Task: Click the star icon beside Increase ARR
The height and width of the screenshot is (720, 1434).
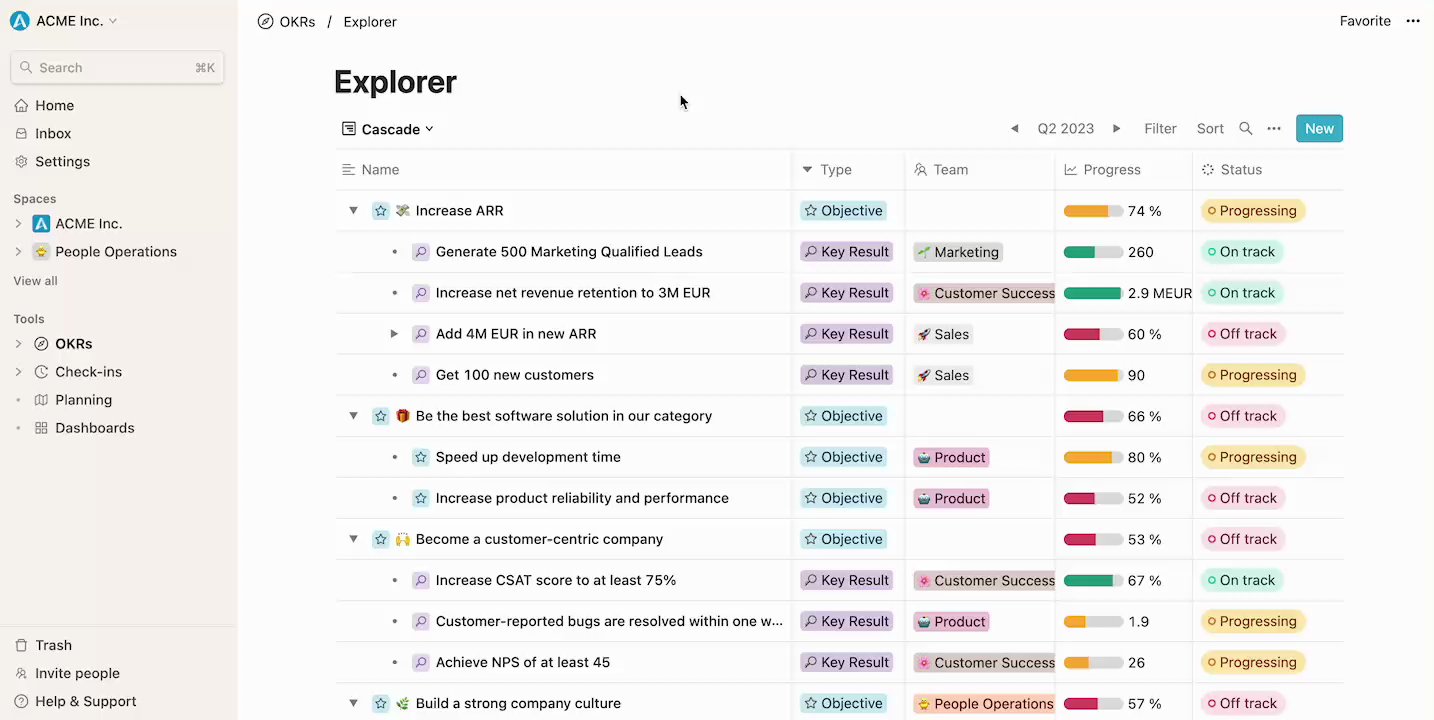Action: click(380, 211)
